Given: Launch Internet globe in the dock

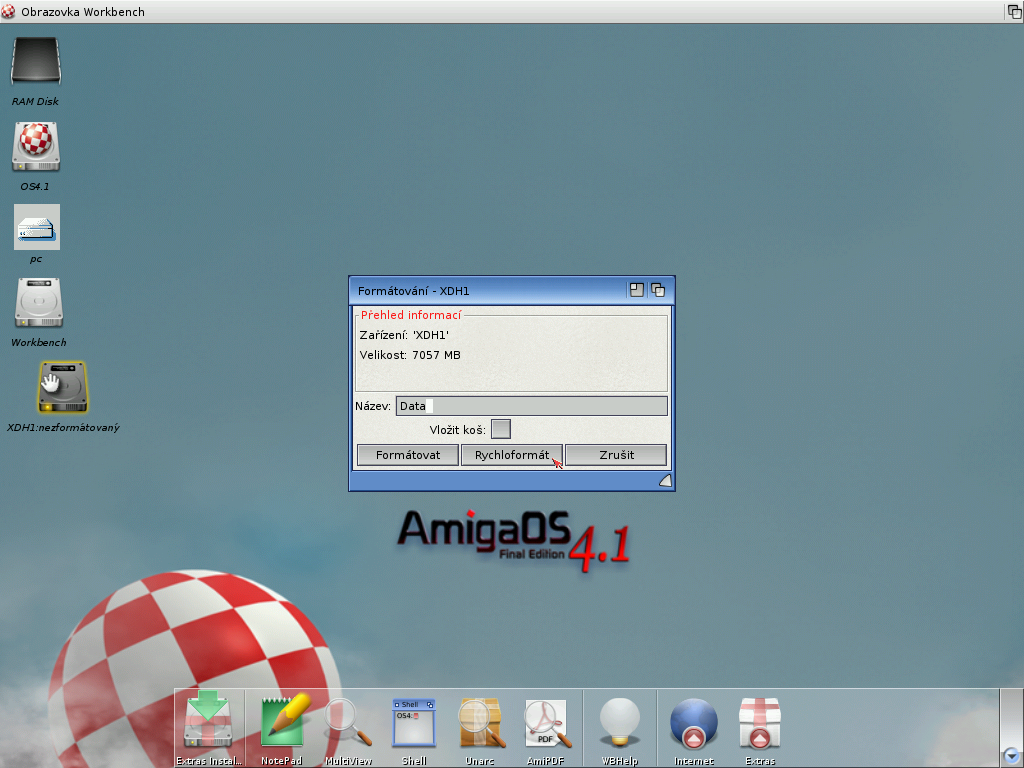Looking at the screenshot, I should pos(693,723).
